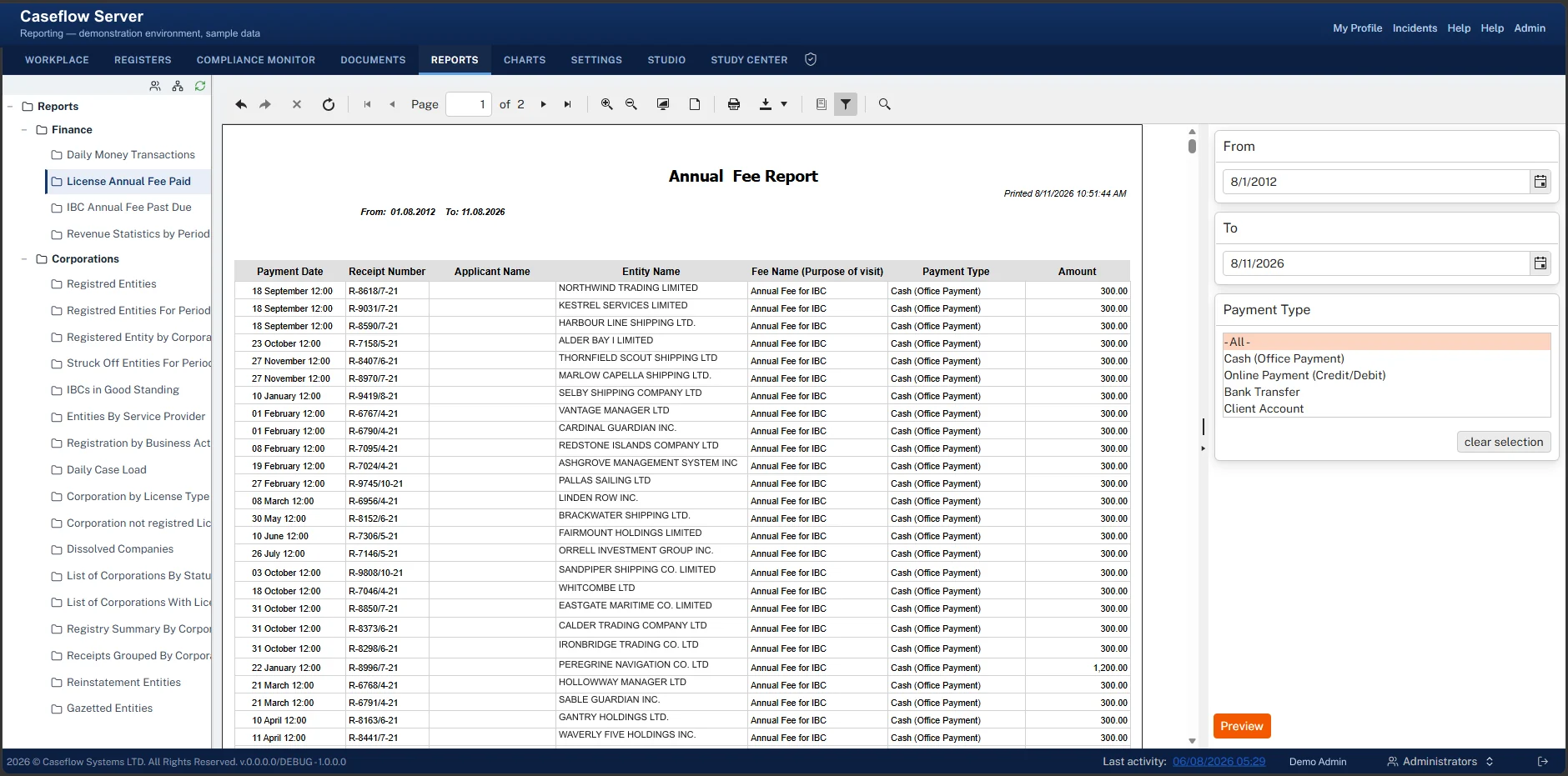Open the Registers tab
1568x776 pixels.
point(143,60)
